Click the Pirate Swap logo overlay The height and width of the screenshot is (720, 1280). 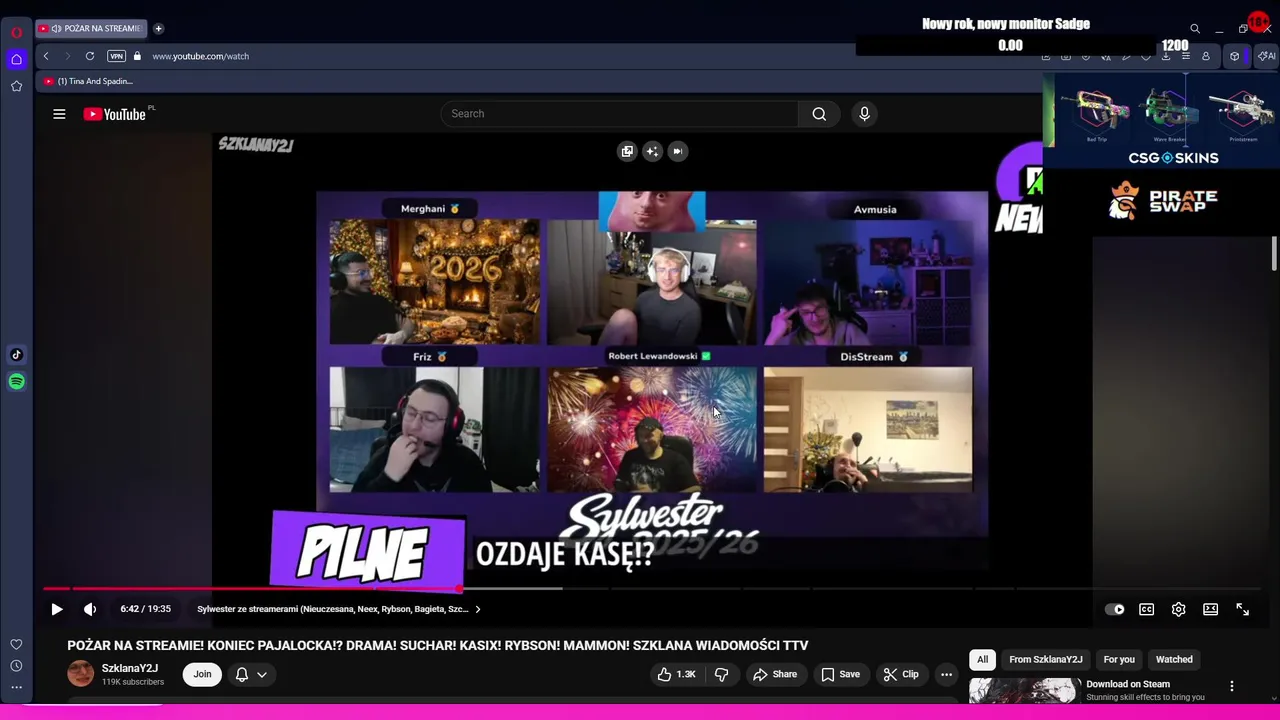1163,200
